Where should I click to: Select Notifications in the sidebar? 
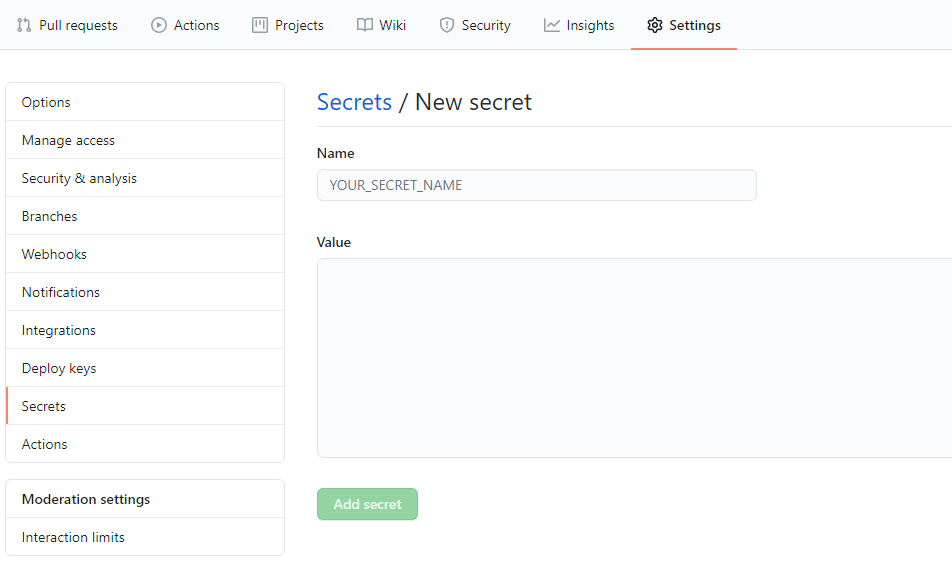click(x=145, y=292)
